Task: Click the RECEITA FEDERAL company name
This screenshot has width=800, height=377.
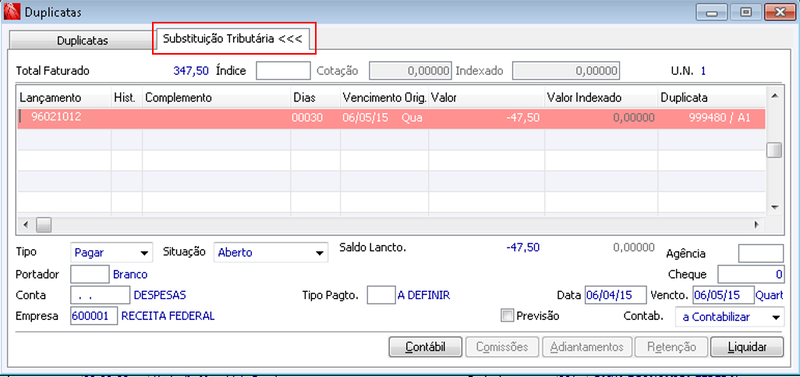Action: tap(168, 316)
